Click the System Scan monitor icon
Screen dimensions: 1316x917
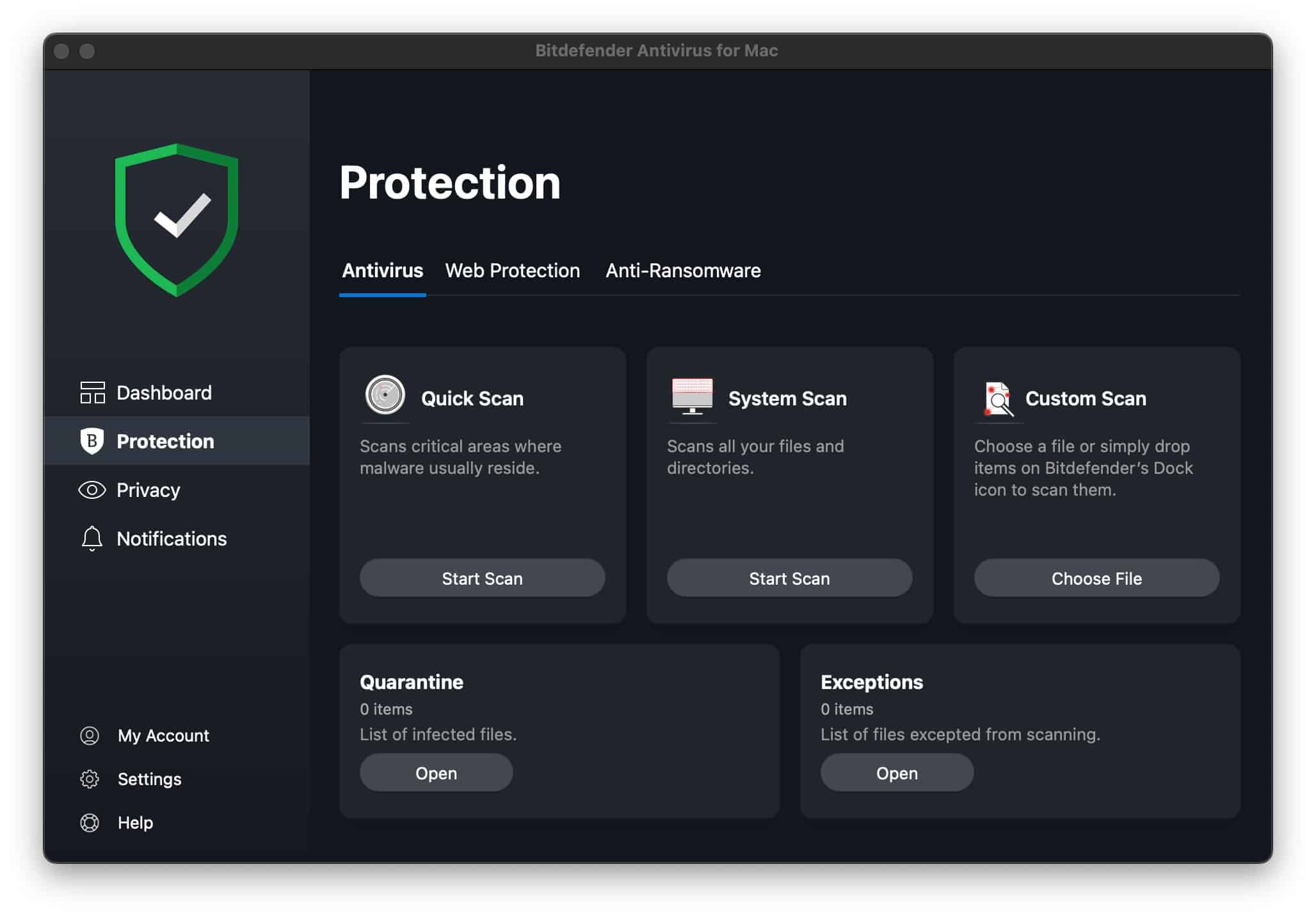point(692,396)
